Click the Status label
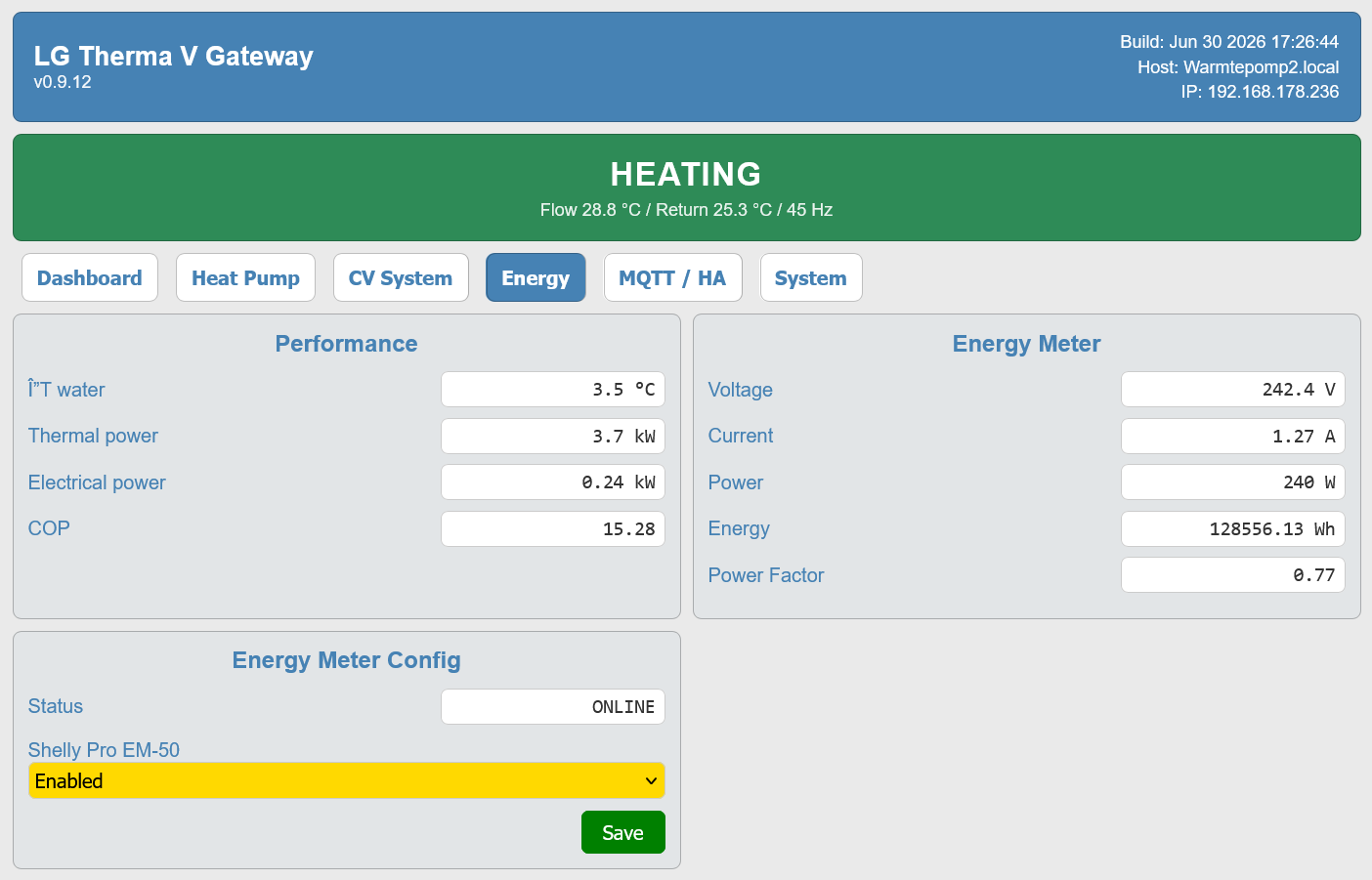The height and width of the screenshot is (880, 1372). [56, 706]
